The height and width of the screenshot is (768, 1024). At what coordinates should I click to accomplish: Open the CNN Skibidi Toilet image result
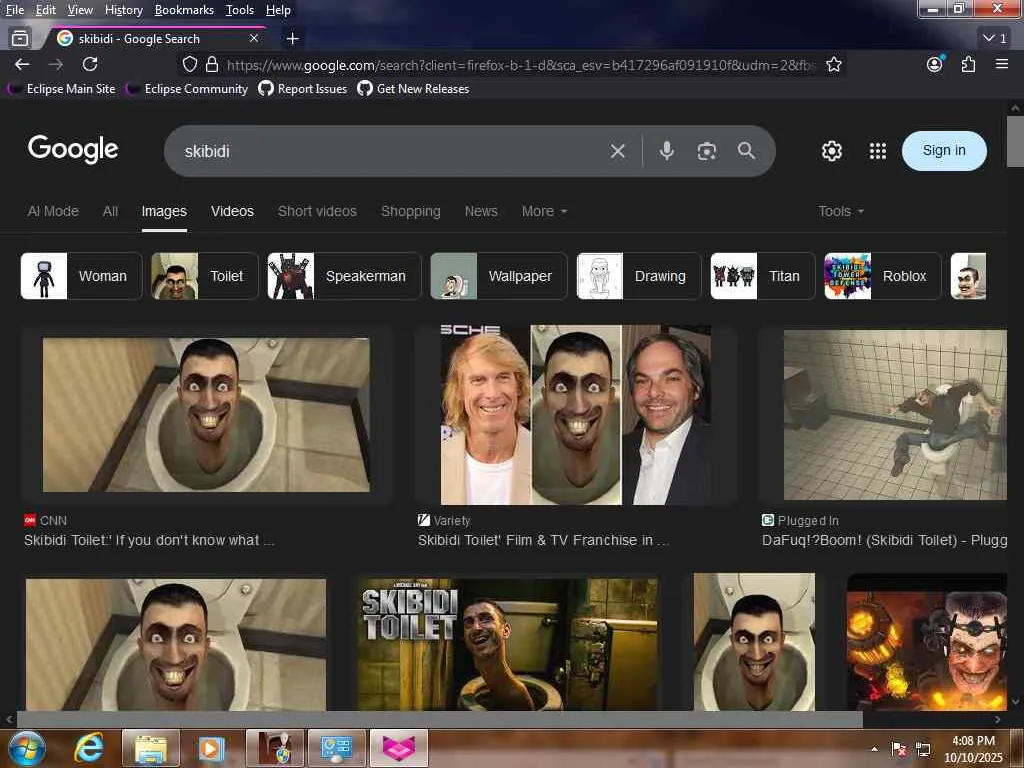206,415
